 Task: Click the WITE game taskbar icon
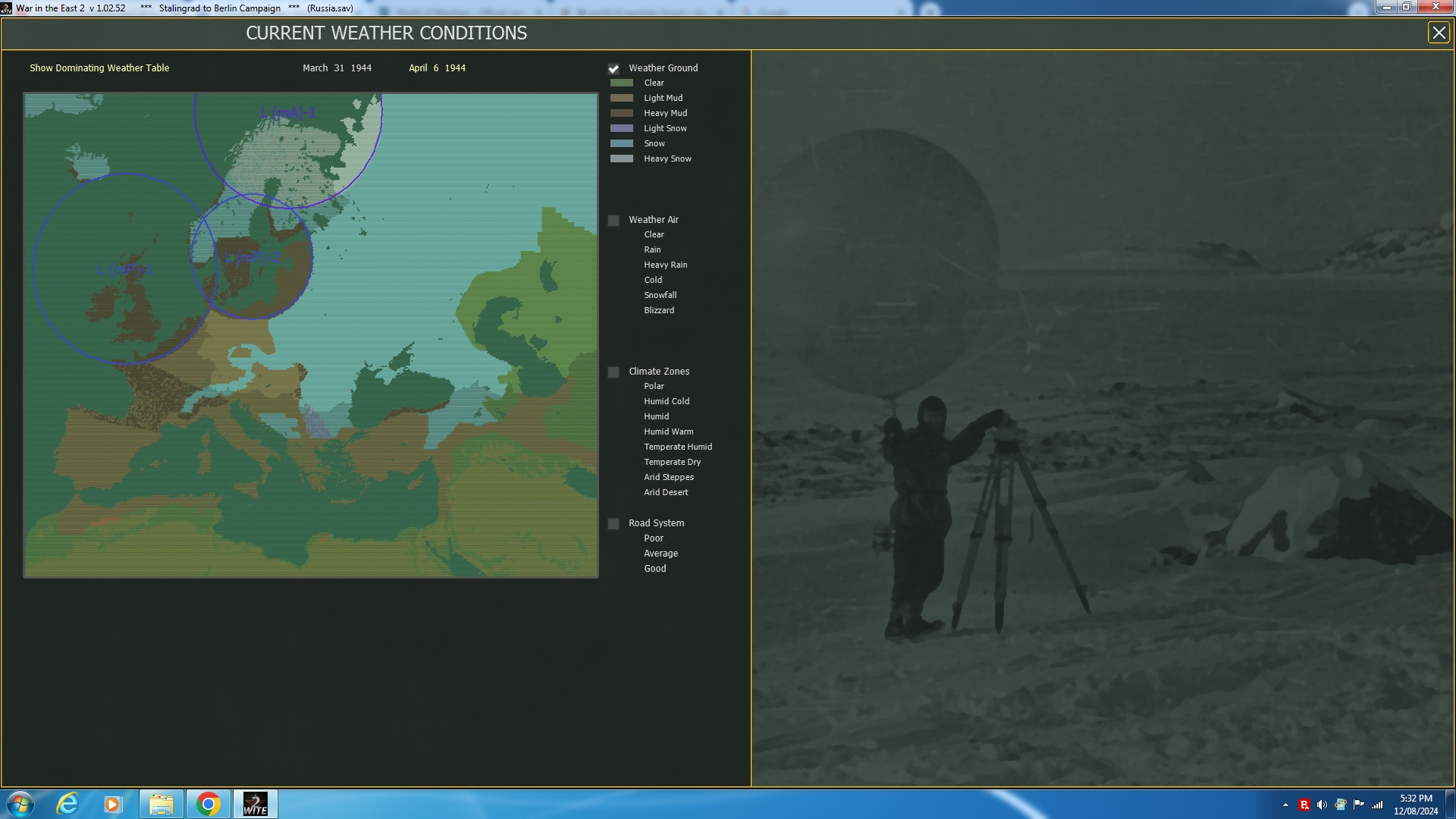(255, 804)
